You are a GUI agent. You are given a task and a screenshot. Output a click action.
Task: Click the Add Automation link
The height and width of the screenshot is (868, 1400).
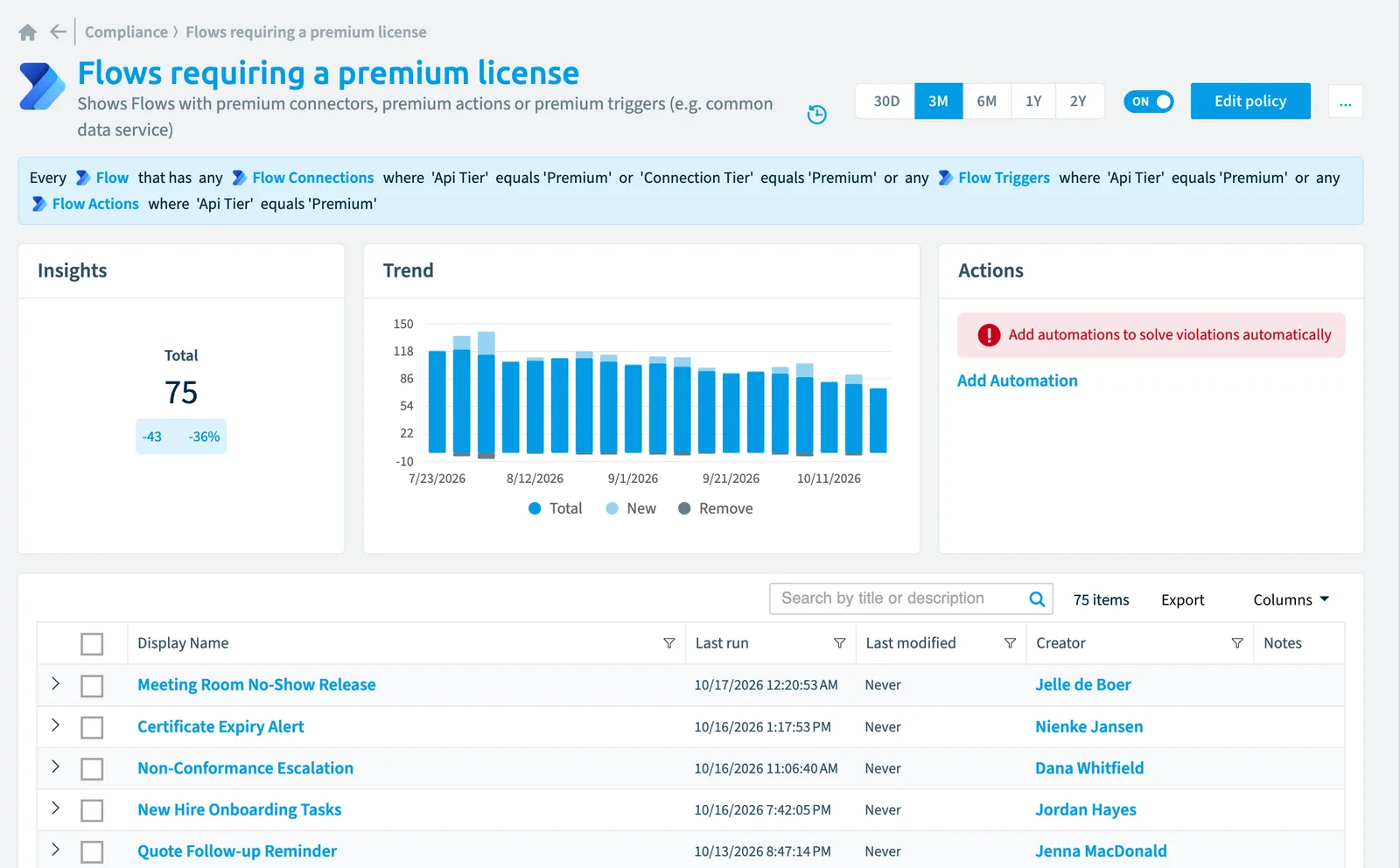click(x=1018, y=381)
